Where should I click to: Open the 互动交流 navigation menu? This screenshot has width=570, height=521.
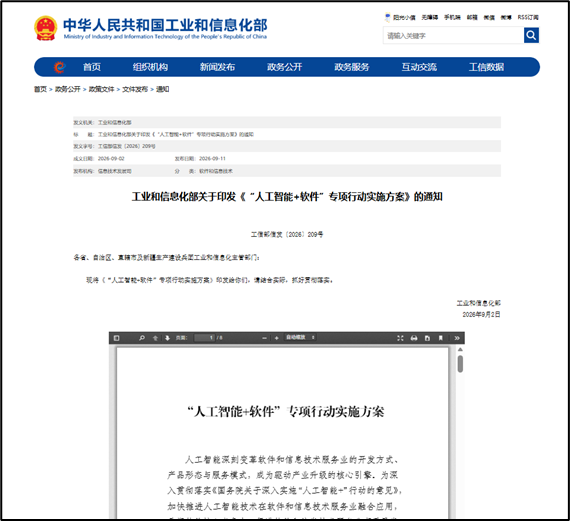click(x=419, y=67)
